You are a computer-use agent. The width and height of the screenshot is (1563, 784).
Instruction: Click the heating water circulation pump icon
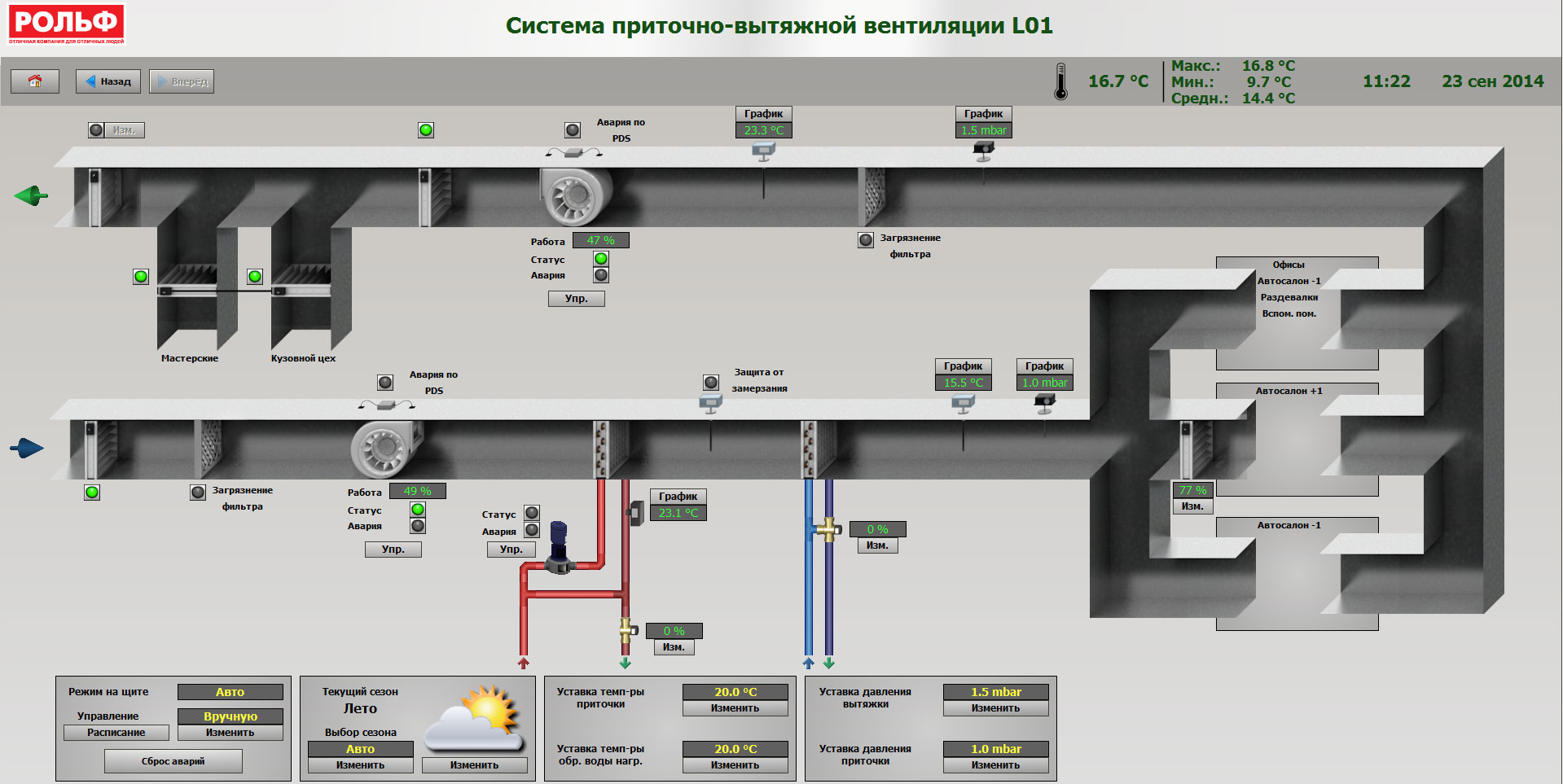(x=559, y=547)
